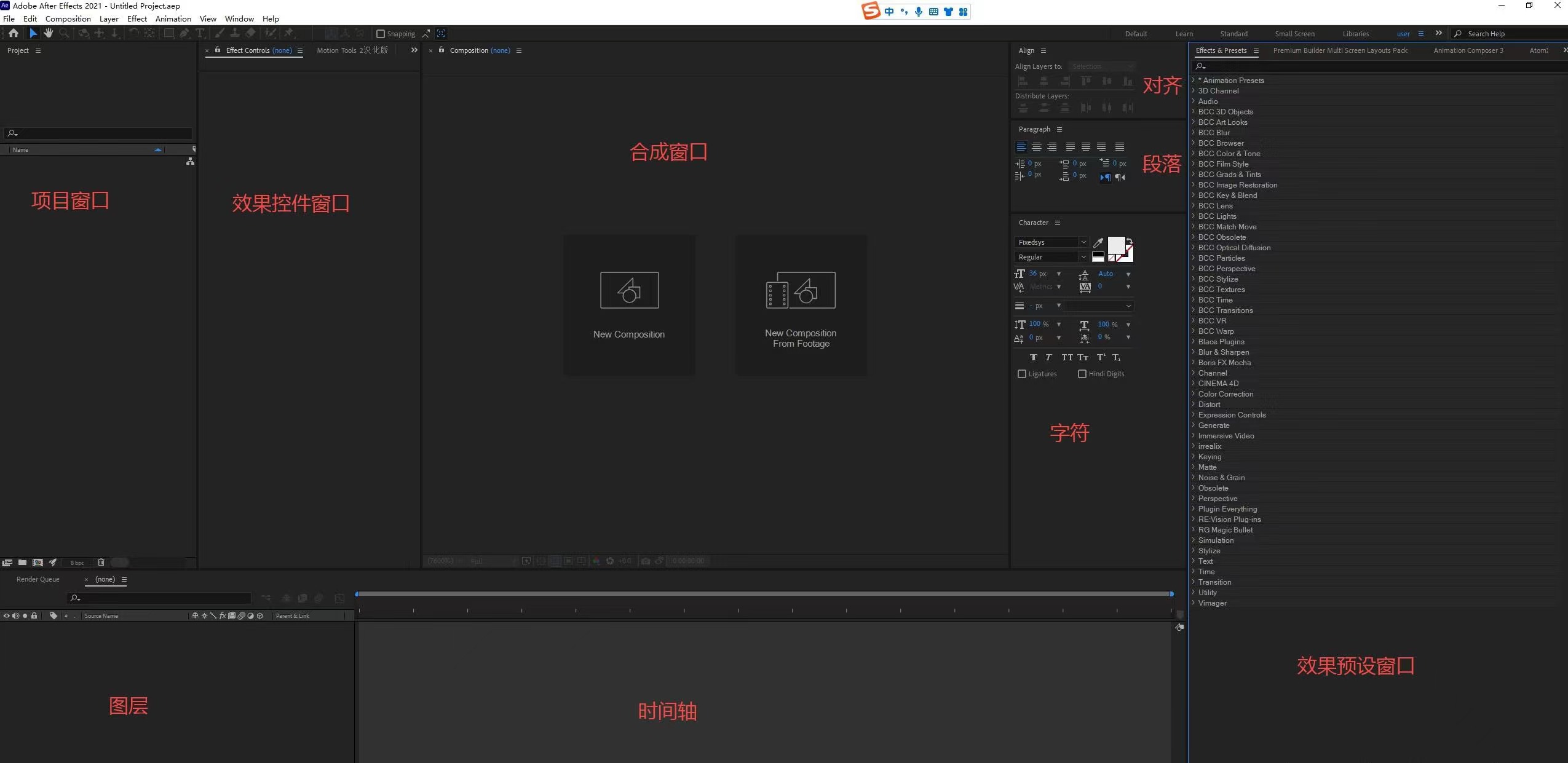Select the Zoom magnifier tool
Viewport: 1568px width, 763px height.
click(63, 33)
